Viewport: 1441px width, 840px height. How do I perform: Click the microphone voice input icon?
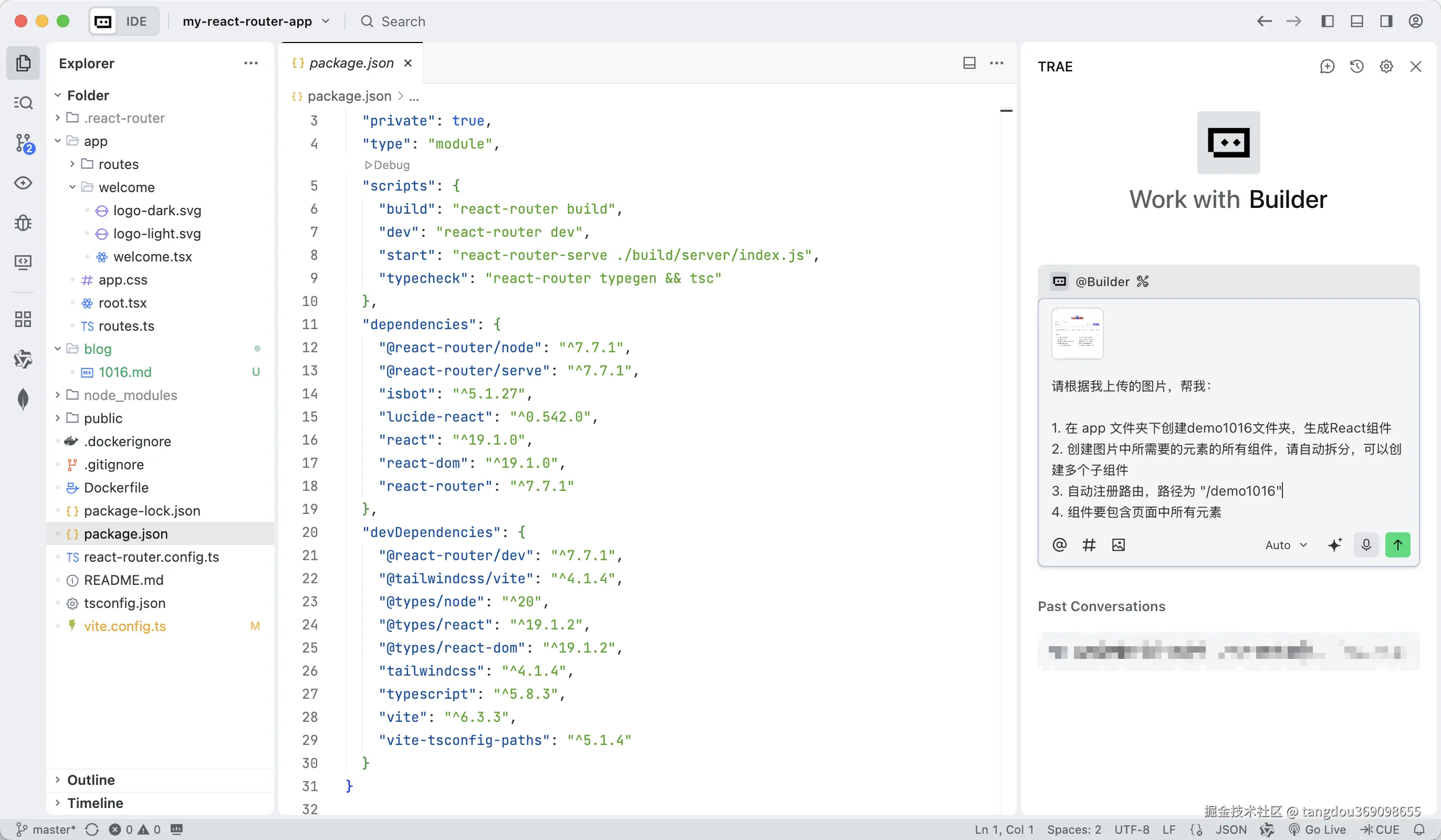(x=1365, y=545)
